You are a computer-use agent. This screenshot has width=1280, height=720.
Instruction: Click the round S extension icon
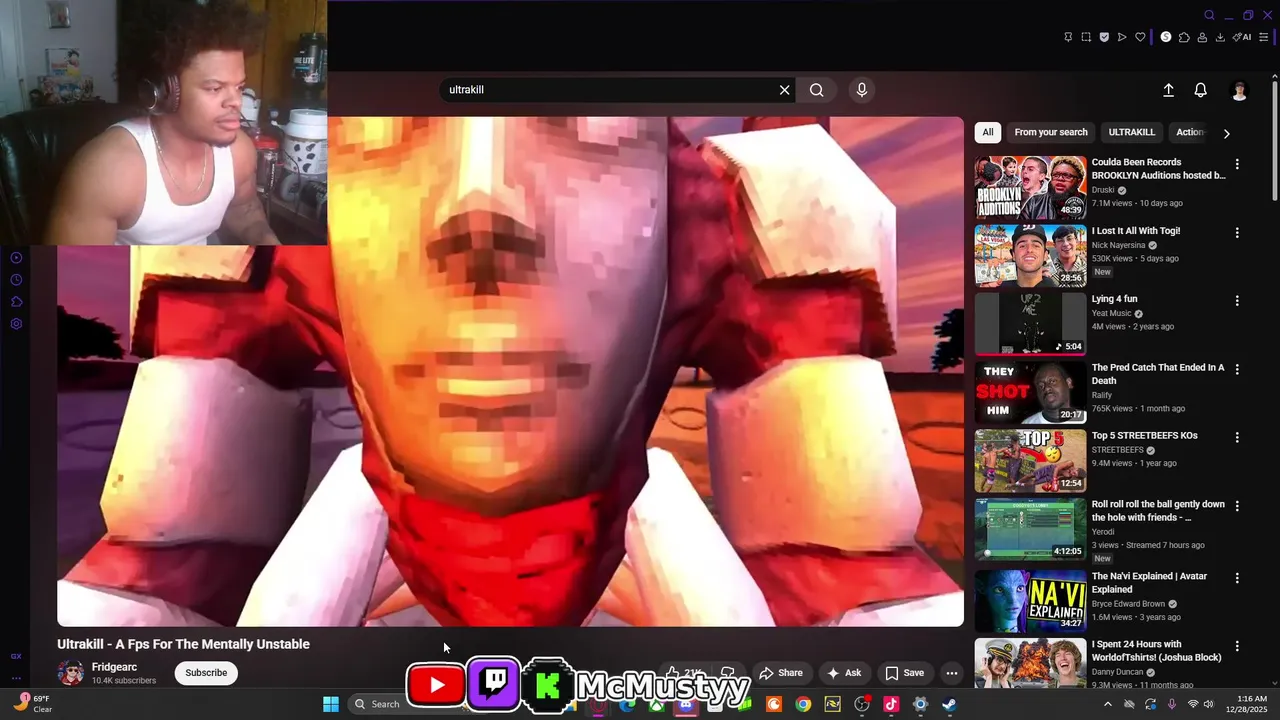pyautogui.click(x=1165, y=37)
